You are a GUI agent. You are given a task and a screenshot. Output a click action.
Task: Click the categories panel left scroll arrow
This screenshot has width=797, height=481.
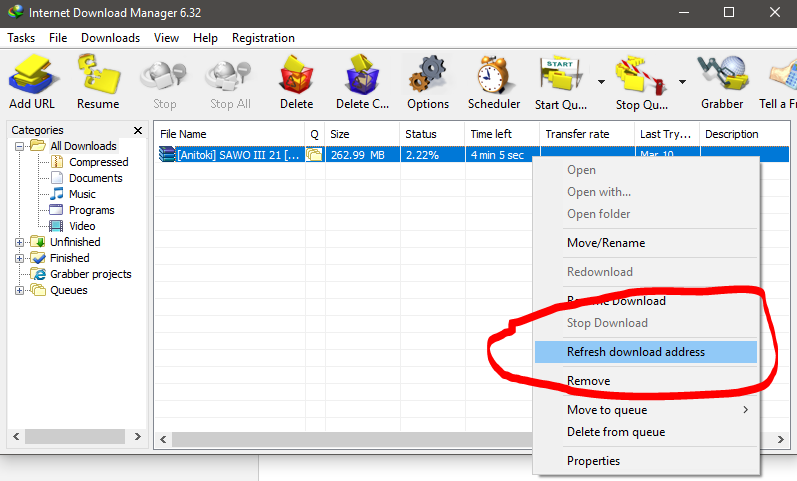point(16,436)
